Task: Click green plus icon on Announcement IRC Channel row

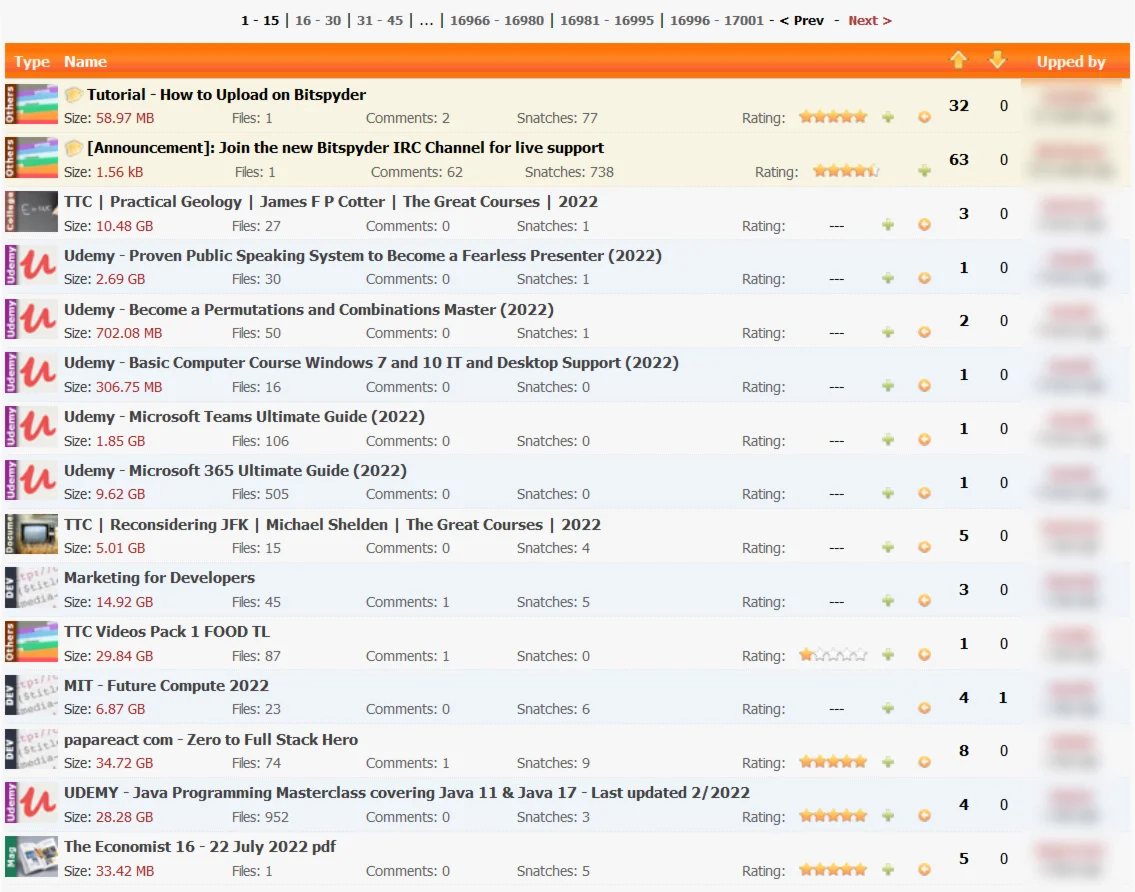Action: tap(924, 171)
